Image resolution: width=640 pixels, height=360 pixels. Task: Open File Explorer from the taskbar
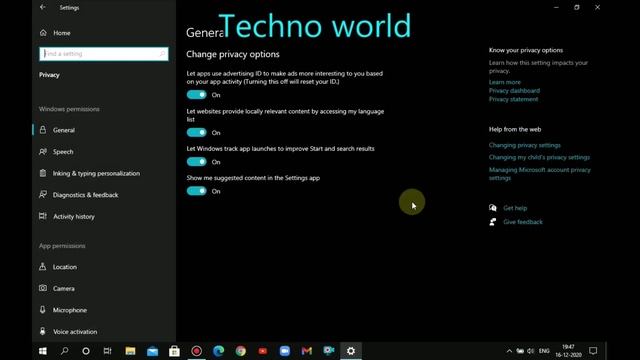point(130,351)
